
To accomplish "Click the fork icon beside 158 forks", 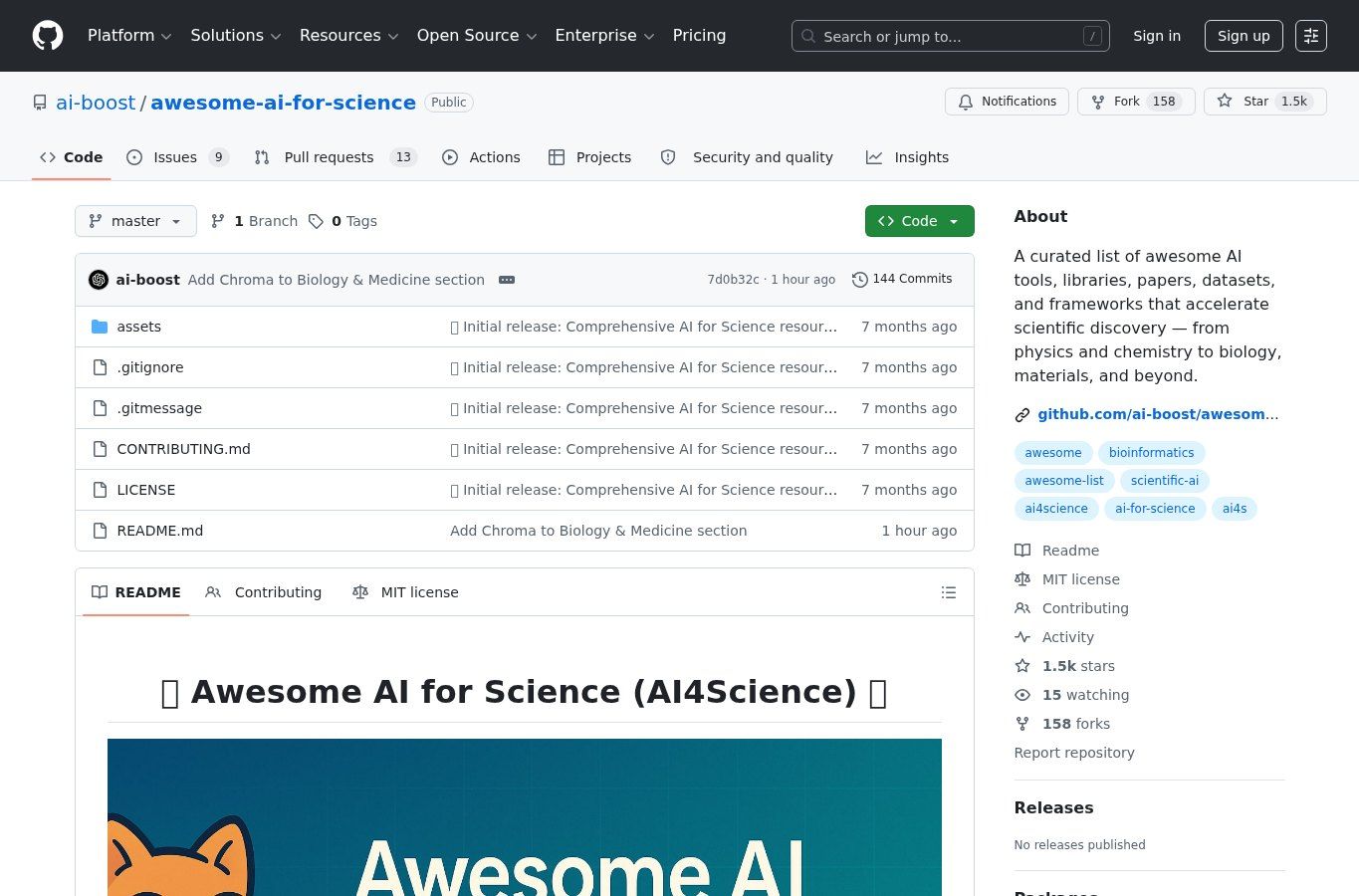I will 1022,724.
